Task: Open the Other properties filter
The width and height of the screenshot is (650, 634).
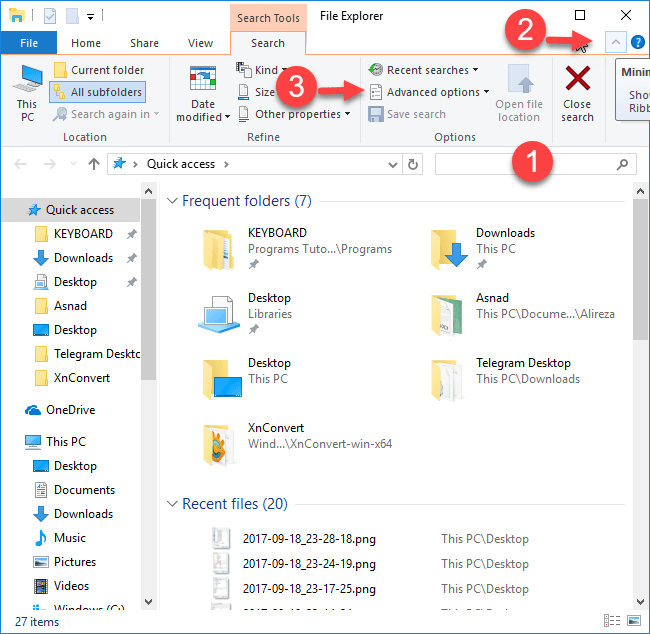Action: [x=295, y=114]
